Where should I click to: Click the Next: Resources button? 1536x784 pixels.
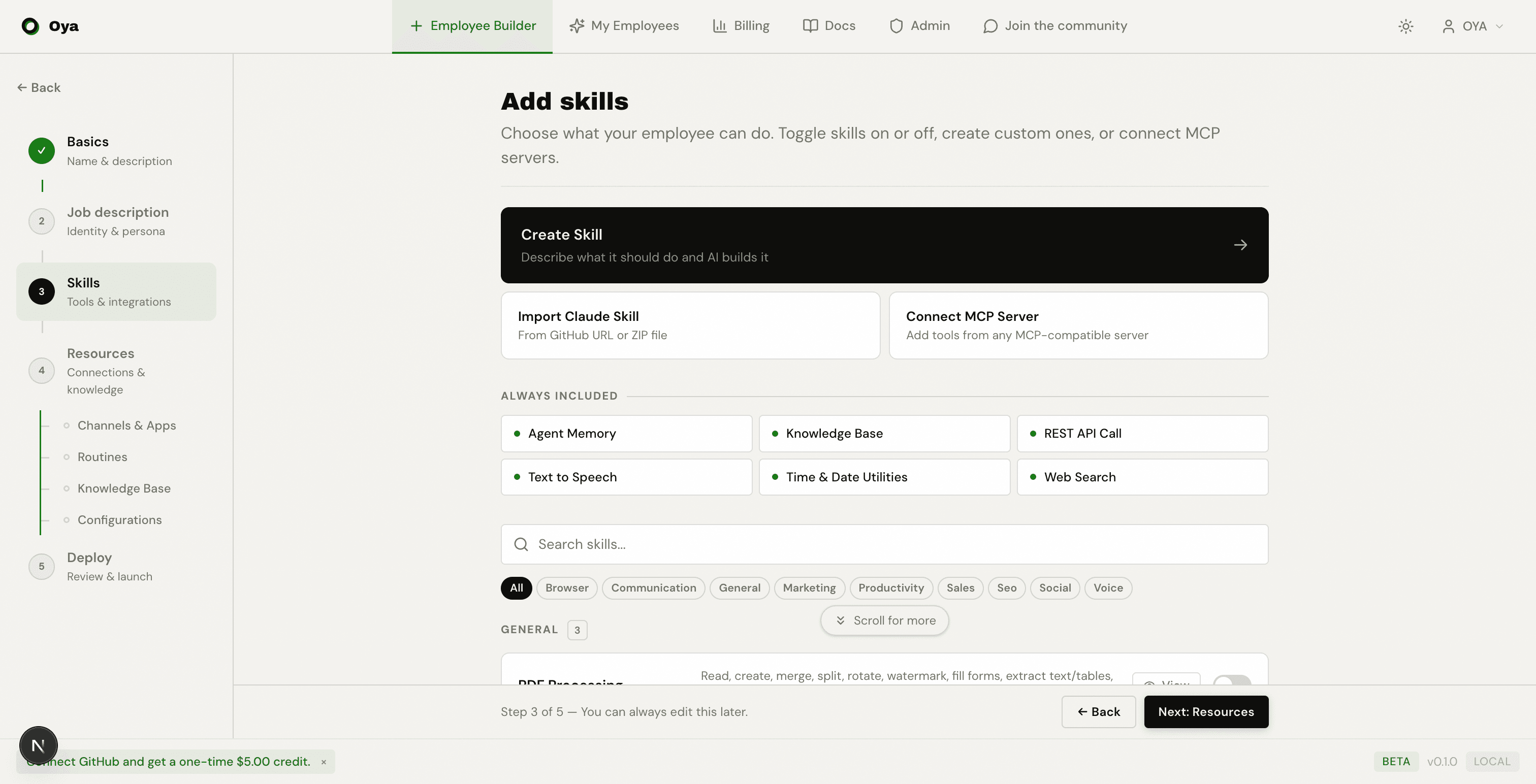(1206, 711)
